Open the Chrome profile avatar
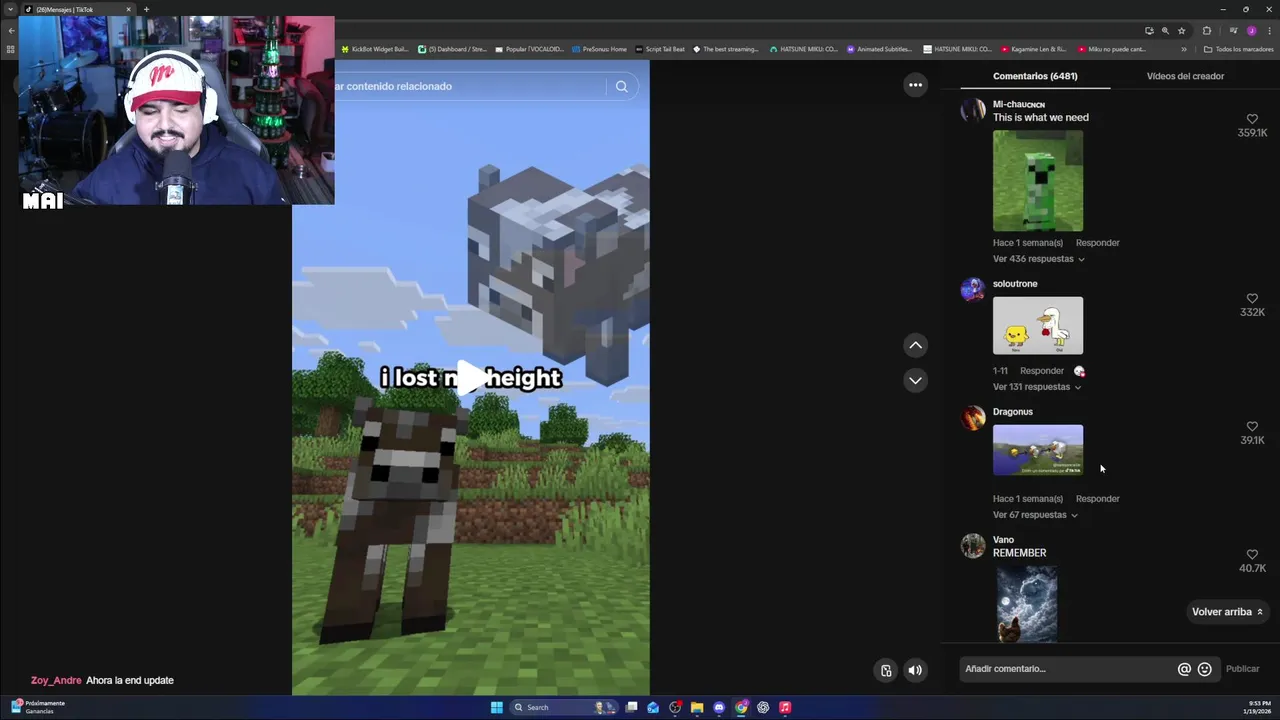Viewport: 1280px width, 720px height. pos(1251,31)
